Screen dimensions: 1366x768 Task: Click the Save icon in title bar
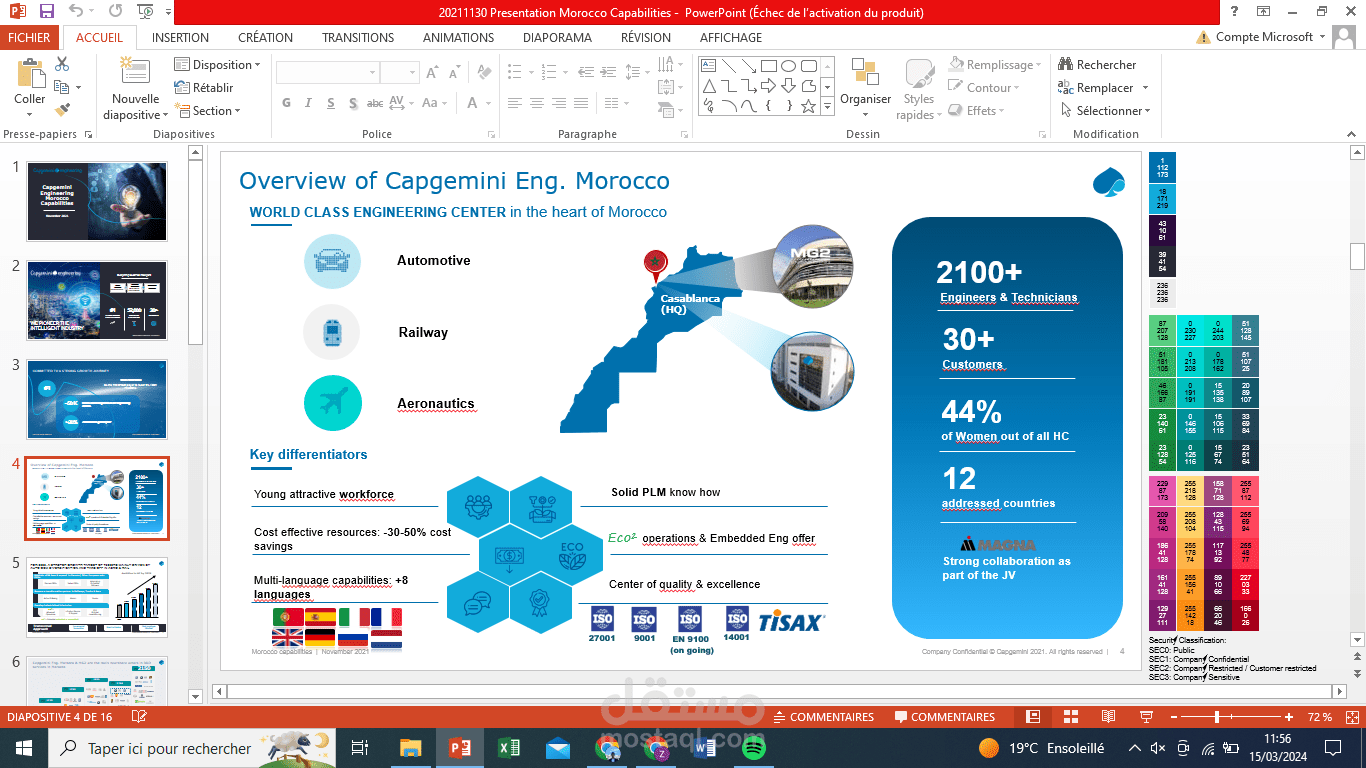click(x=46, y=12)
